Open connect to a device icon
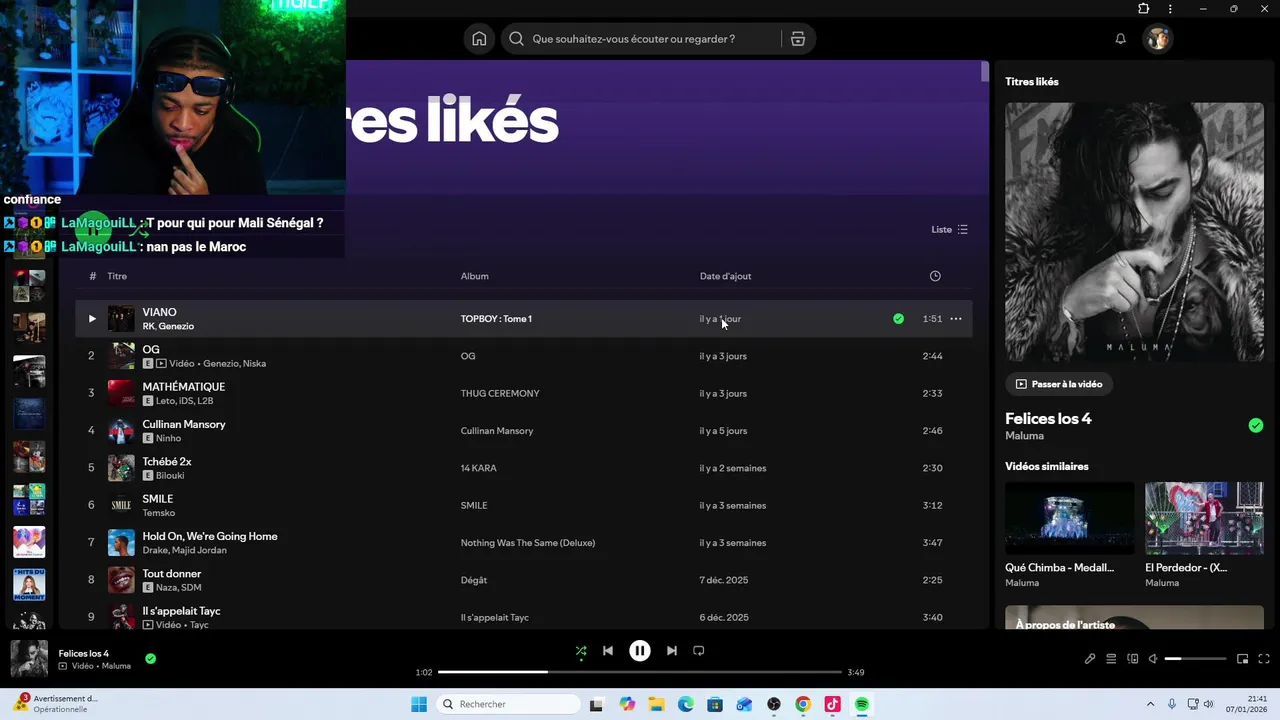 point(1133,659)
